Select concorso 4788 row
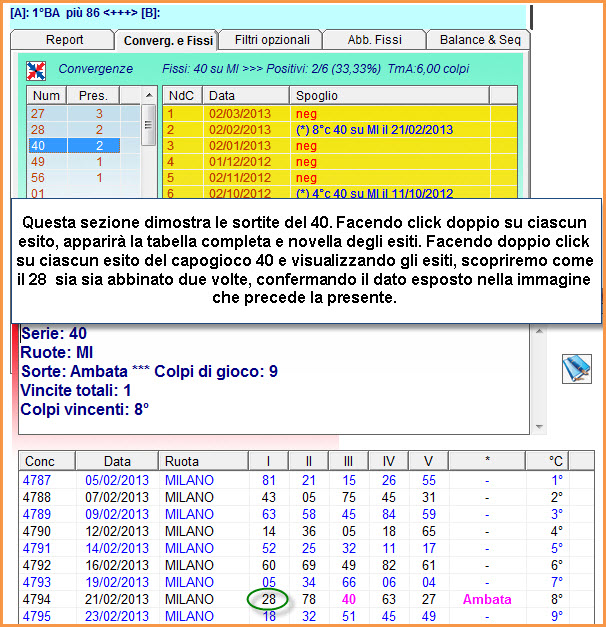The height and width of the screenshot is (627, 606). (306, 497)
